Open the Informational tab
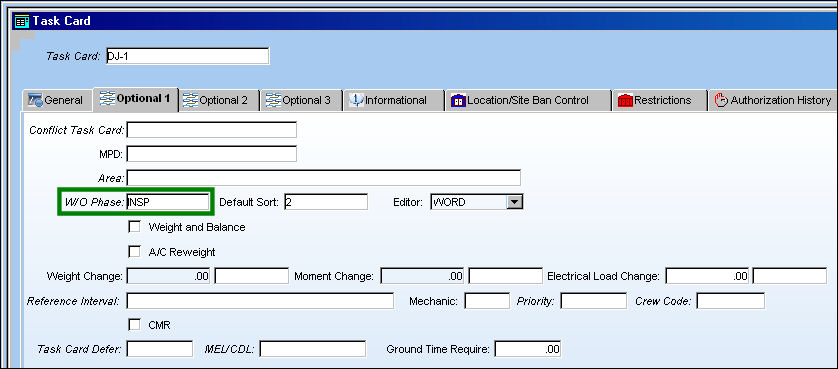The image size is (838, 369). coord(393,100)
